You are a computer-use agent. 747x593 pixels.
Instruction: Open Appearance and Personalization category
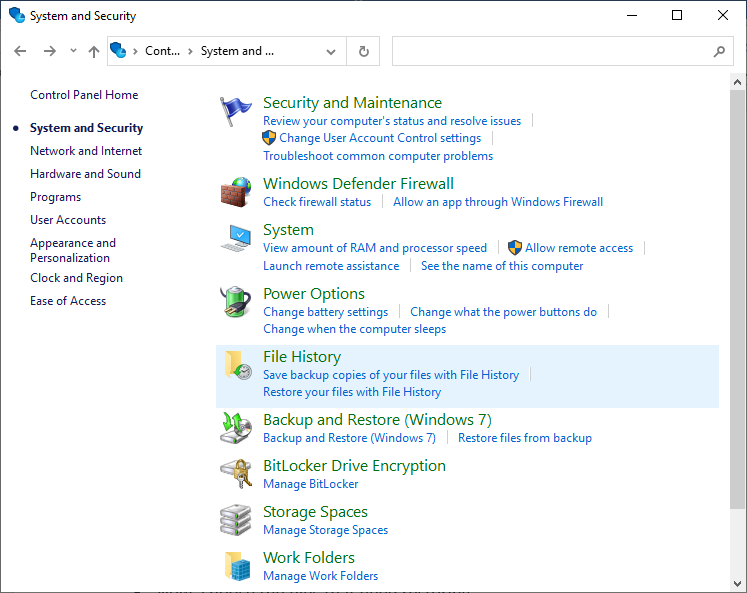pos(73,251)
